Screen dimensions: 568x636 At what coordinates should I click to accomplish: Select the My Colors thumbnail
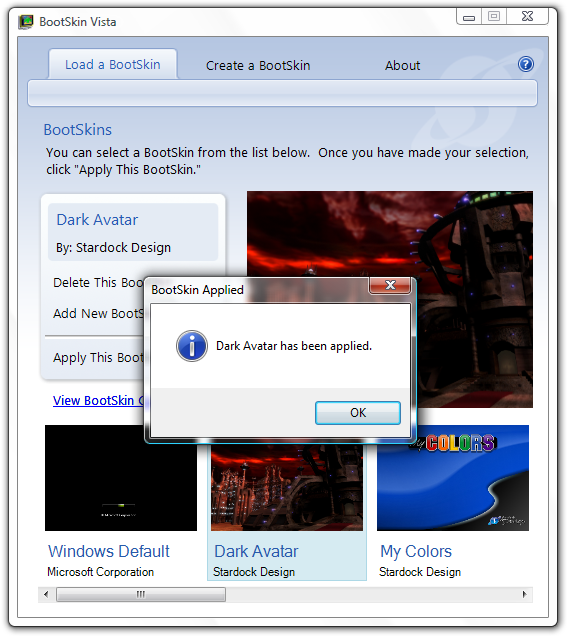453,478
